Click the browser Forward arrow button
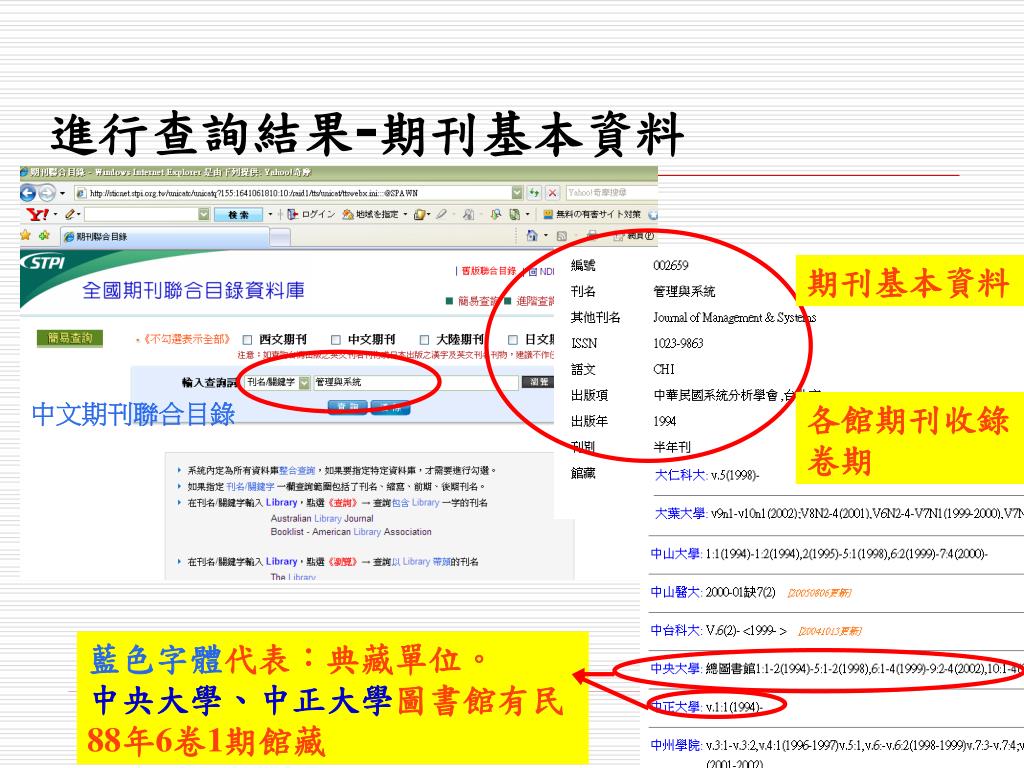The image size is (1024, 768). (47, 193)
